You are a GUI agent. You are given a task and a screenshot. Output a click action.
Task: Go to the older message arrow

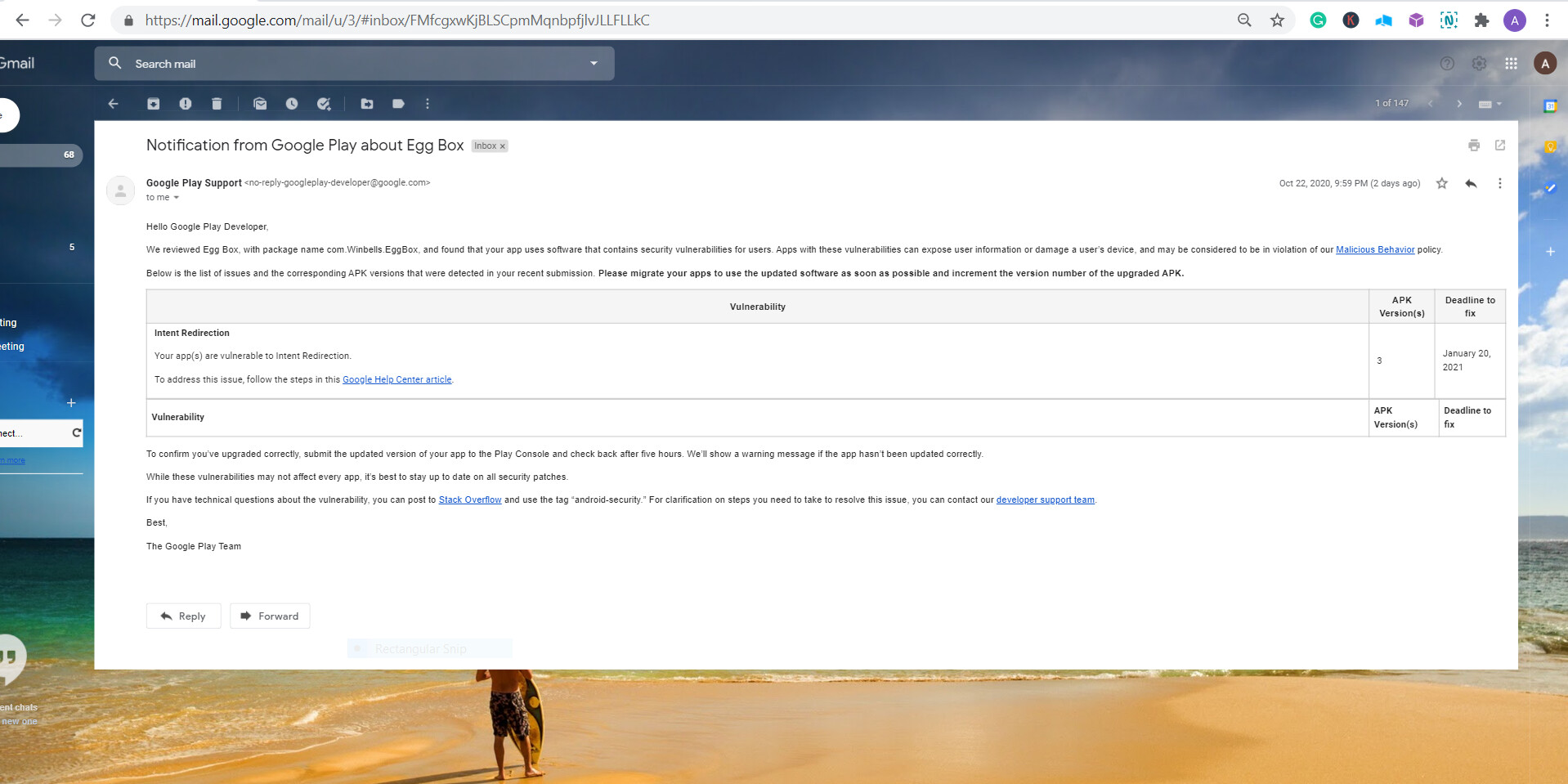click(x=1459, y=104)
